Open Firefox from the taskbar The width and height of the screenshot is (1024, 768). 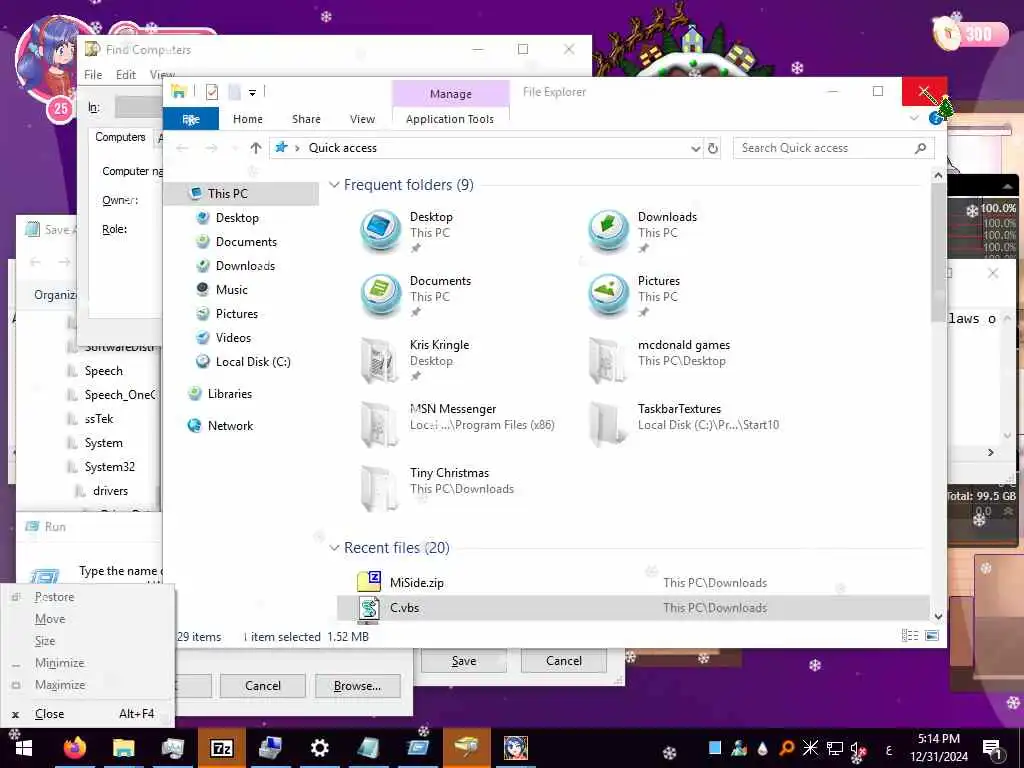pyautogui.click(x=75, y=748)
